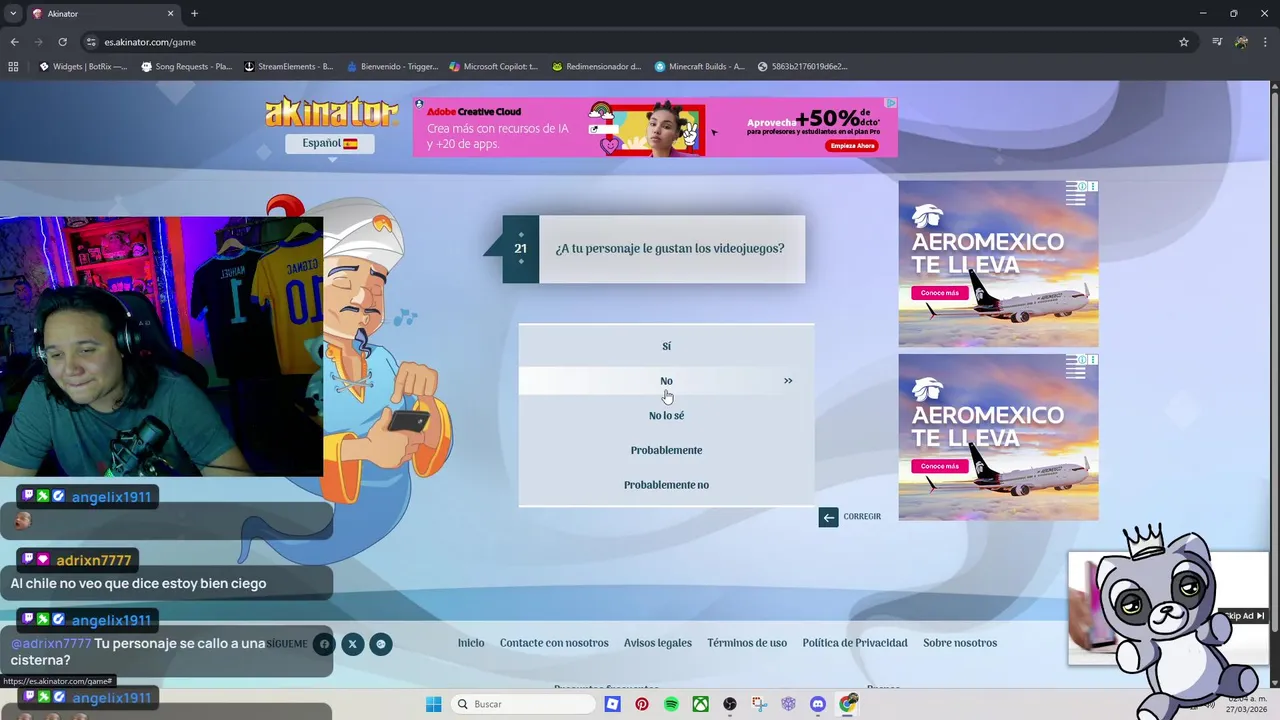Open the tab search dropdown
1280x720 pixels.
[x=12, y=13]
